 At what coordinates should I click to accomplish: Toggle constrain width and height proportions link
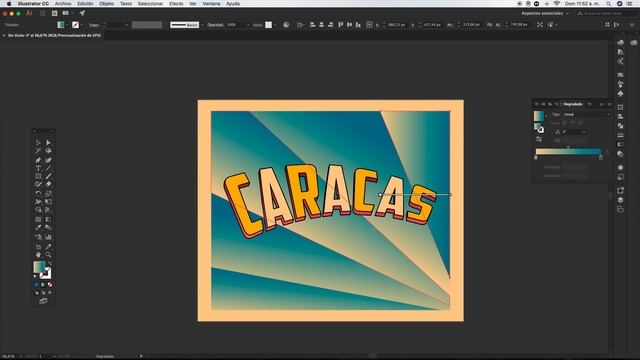pyautogui.click(x=489, y=25)
